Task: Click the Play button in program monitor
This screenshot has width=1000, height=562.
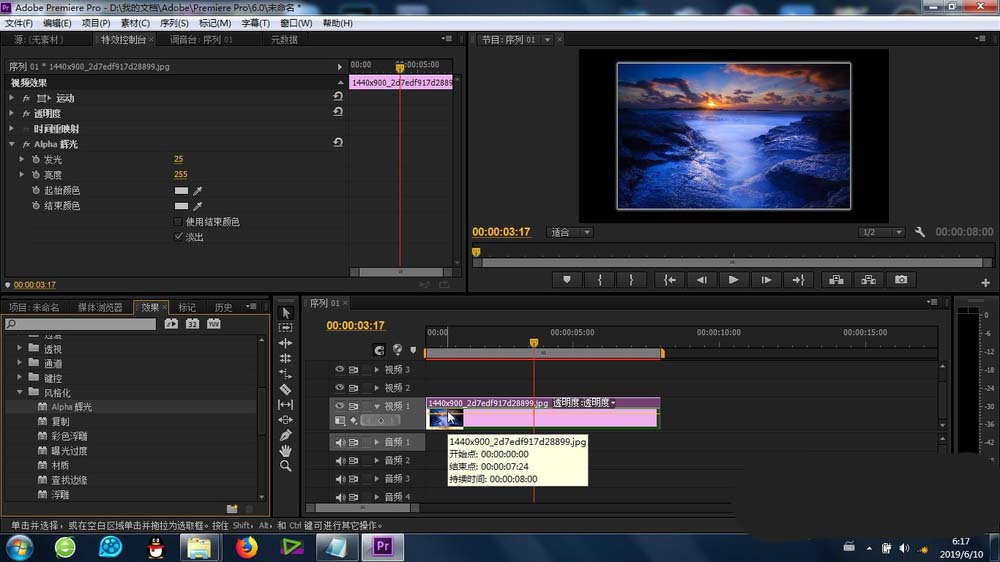Action: coord(733,279)
